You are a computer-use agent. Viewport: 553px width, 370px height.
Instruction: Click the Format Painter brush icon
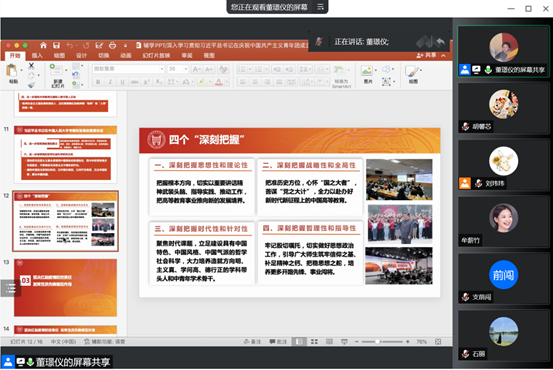pos(31,85)
